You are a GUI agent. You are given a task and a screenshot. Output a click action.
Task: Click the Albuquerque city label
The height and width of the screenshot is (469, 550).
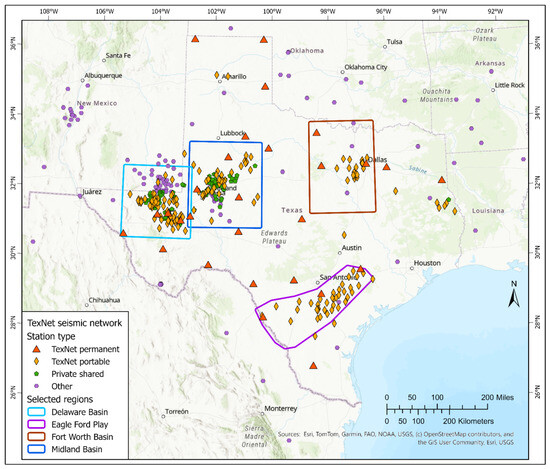point(103,75)
